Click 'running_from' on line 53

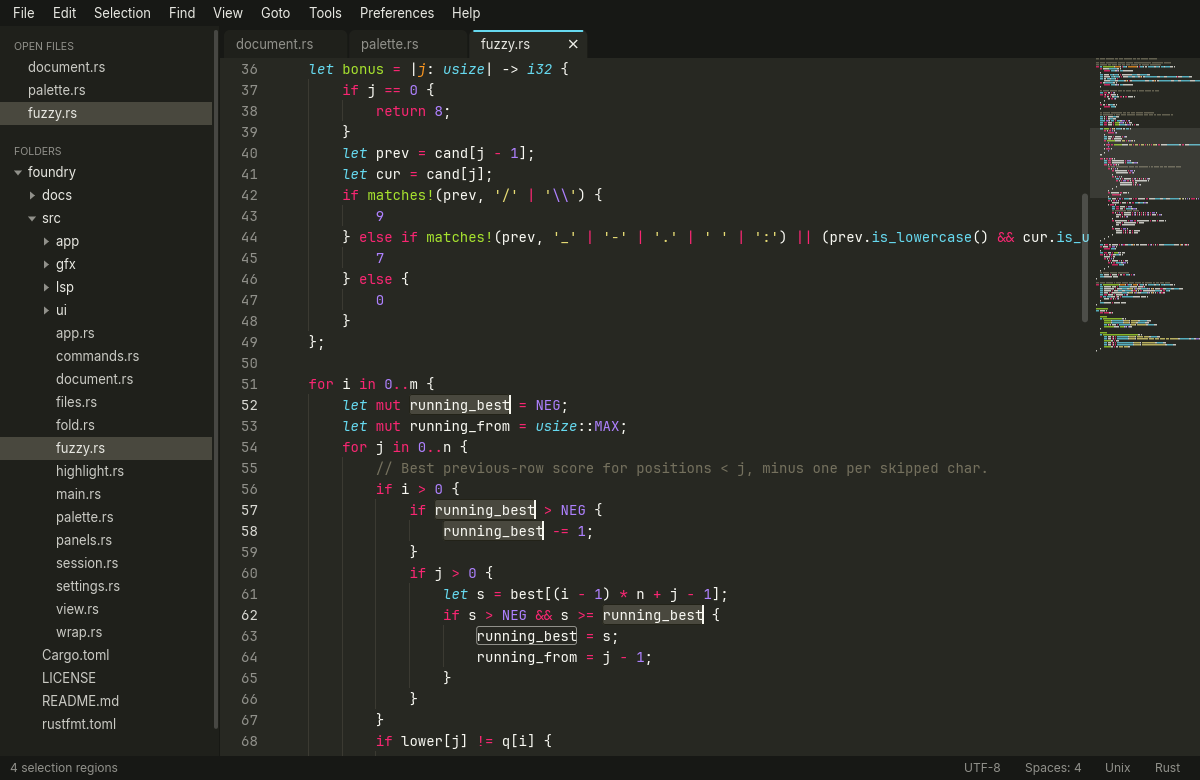coord(460,426)
